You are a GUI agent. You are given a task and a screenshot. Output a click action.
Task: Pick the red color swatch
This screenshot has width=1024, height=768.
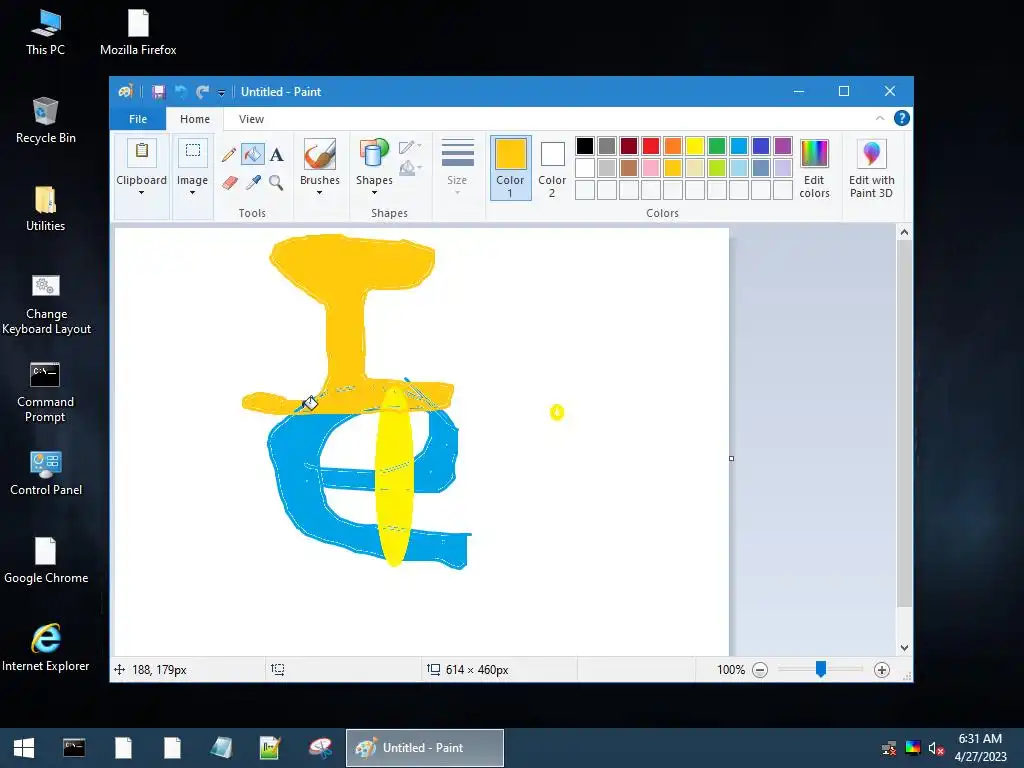tap(651, 146)
